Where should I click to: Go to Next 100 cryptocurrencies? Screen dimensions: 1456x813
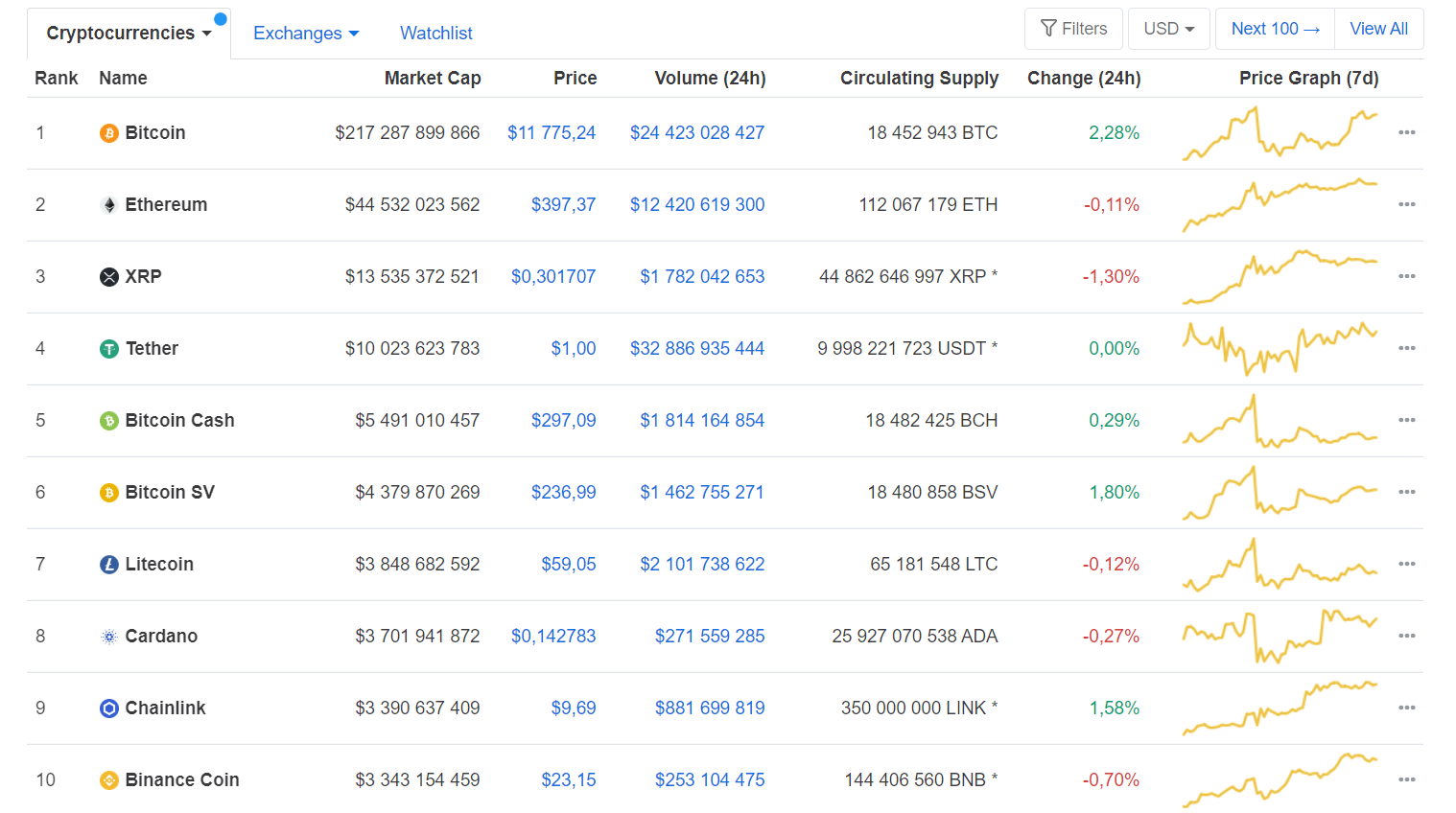[1275, 29]
